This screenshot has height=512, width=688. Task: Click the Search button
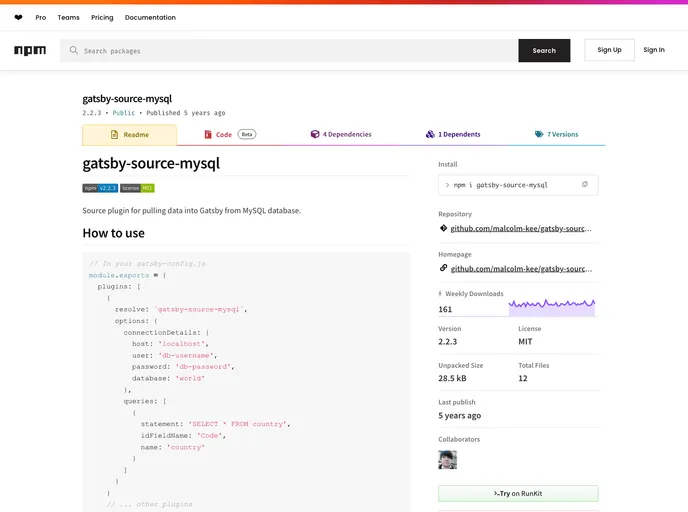(544, 50)
